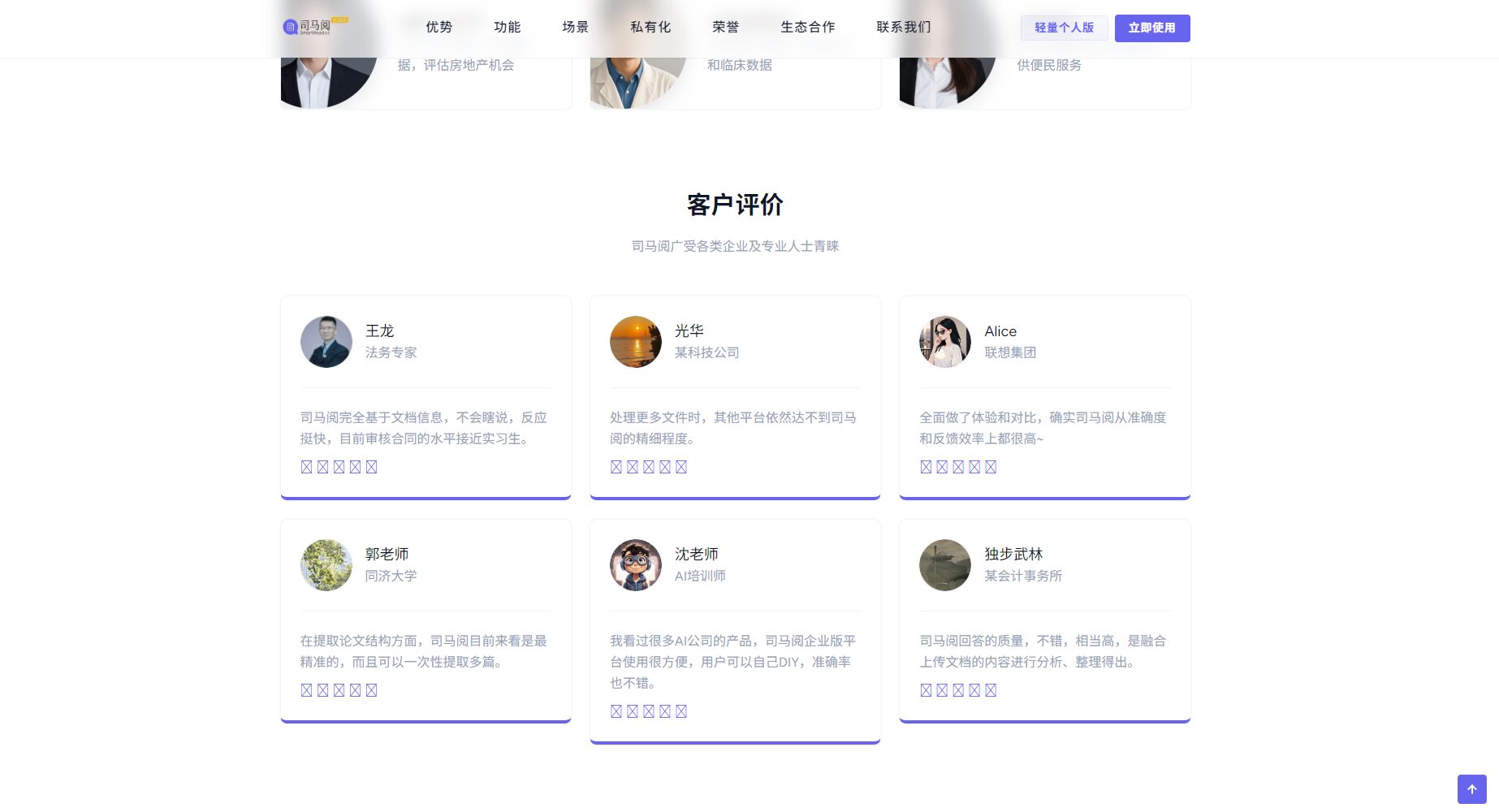Click 王龙's profile avatar
This screenshot has width=1499, height=812.
(326, 342)
